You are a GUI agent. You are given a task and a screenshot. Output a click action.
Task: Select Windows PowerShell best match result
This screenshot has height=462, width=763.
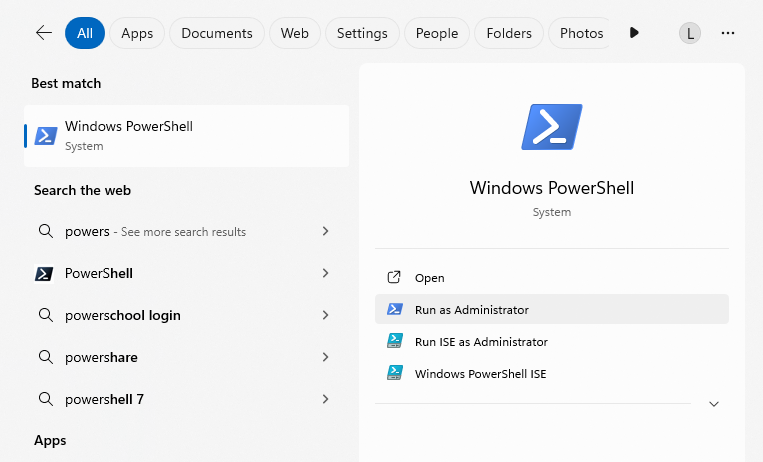click(186, 136)
